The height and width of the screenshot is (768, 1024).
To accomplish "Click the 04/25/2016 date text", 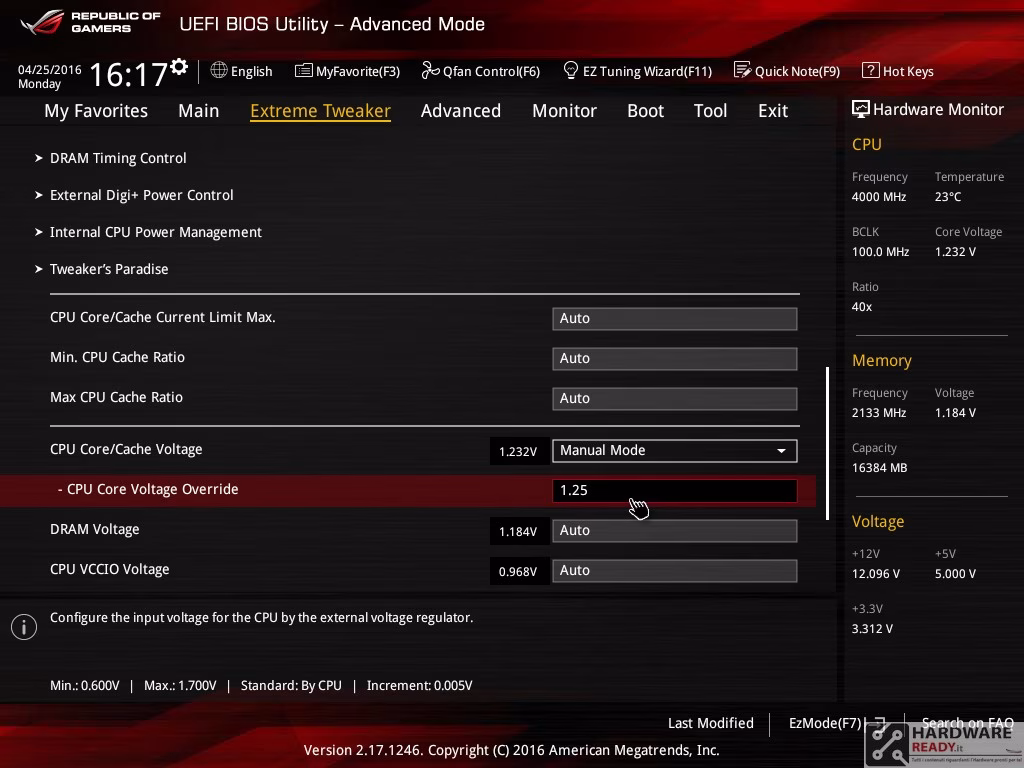I will (x=50, y=70).
